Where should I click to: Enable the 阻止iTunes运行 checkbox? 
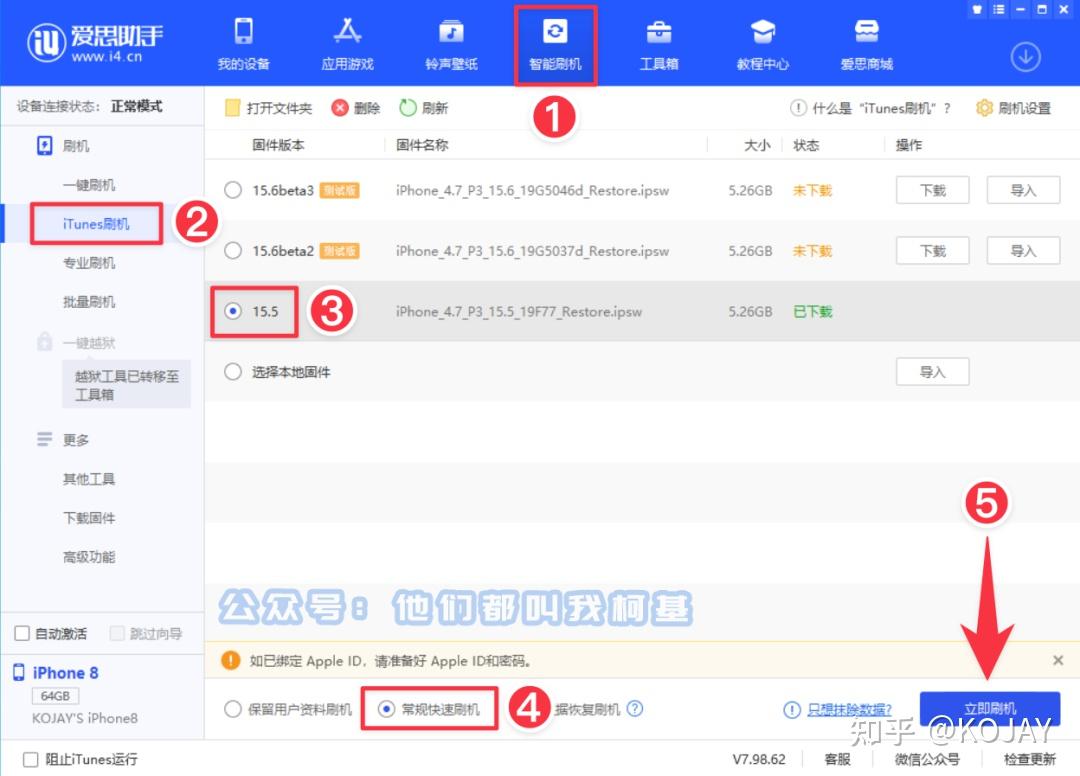(x=30, y=759)
